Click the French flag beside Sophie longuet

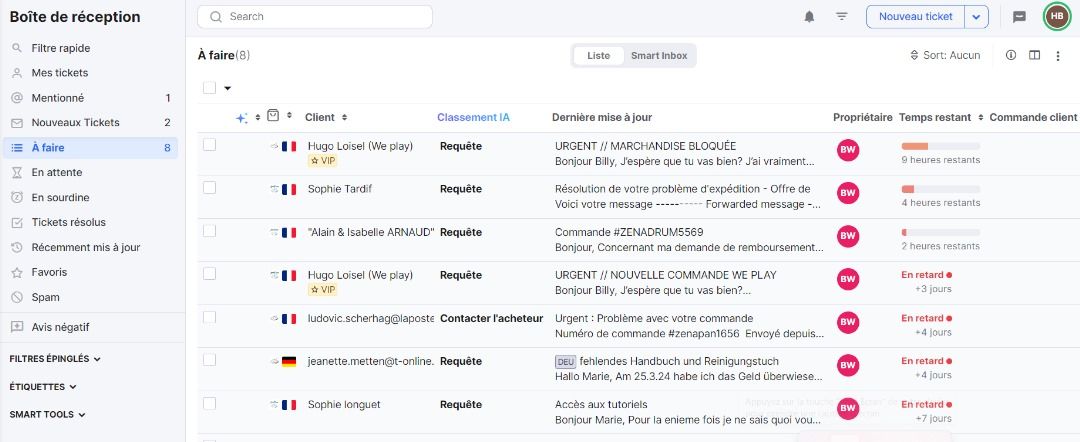289,405
